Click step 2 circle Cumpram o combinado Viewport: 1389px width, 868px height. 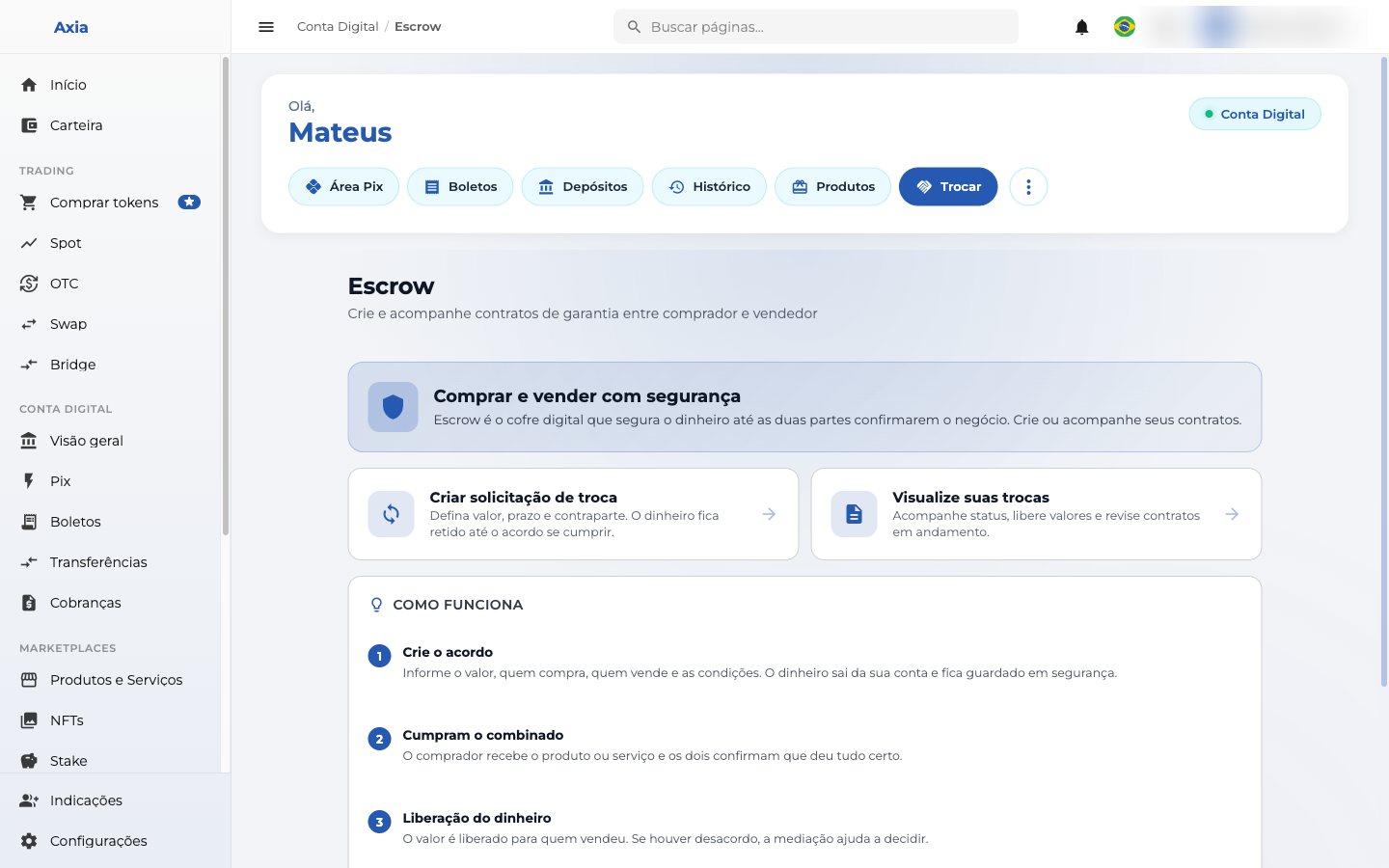(379, 739)
